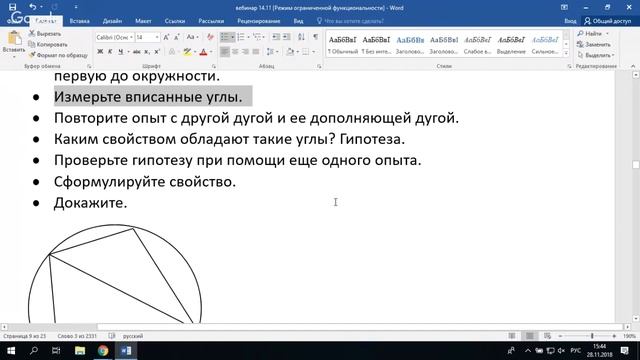Click the Replace (Заменить) button
This screenshot has width=640, height=360.
pyautogui.click(x=594, y=44)
